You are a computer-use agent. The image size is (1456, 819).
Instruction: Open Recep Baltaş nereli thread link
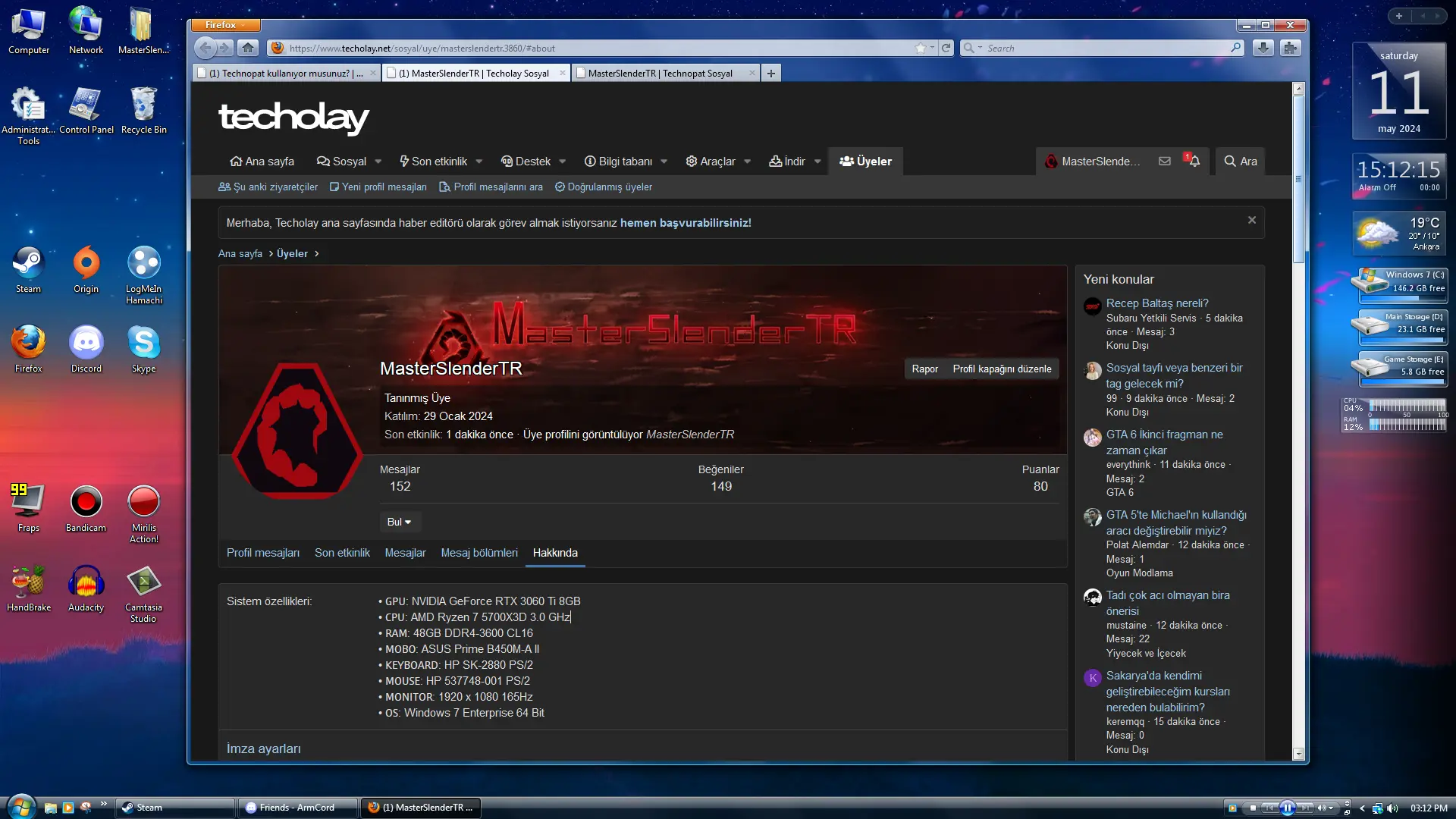coord(1157,303)
